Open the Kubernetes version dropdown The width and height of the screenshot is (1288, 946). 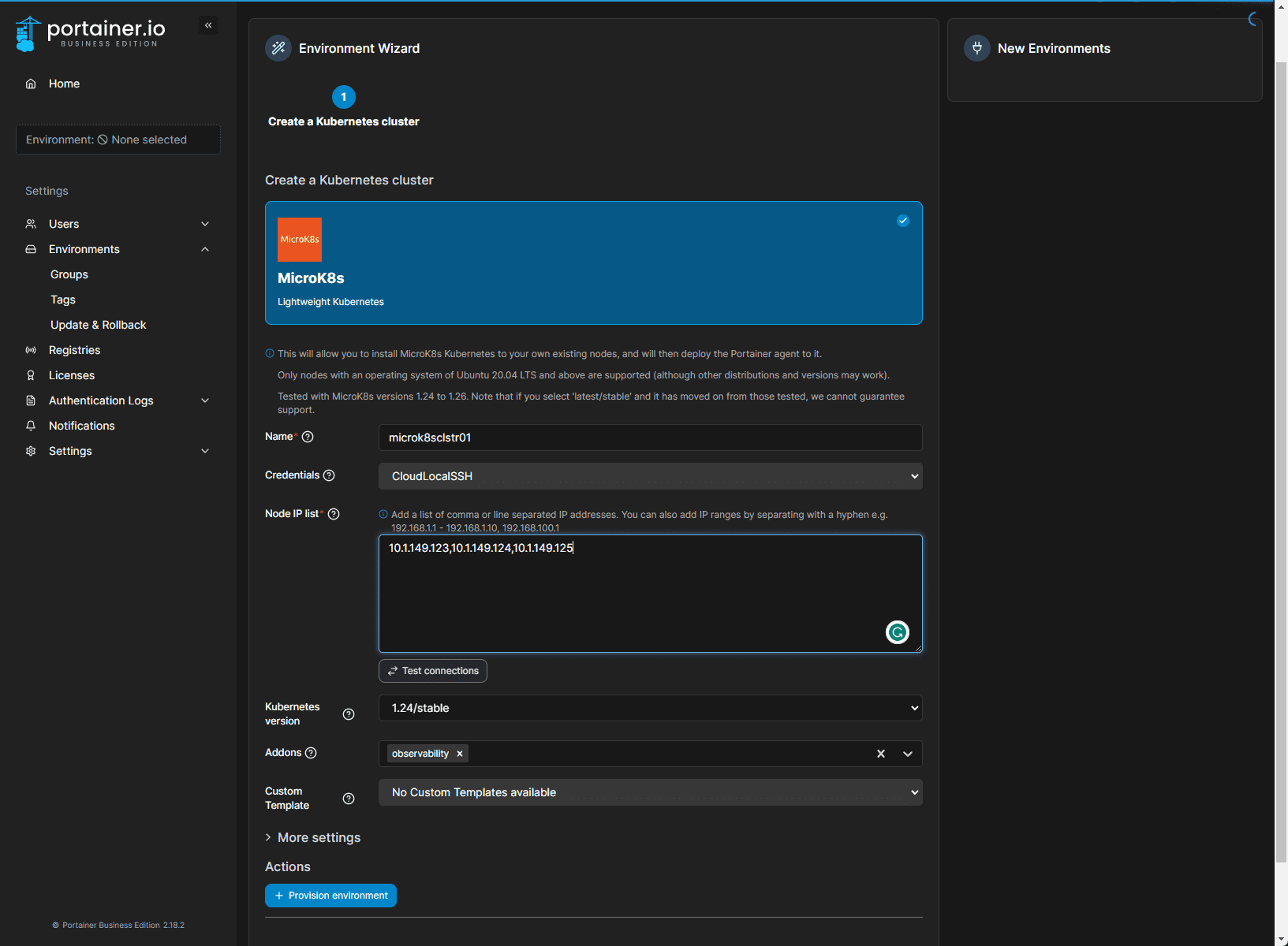(650, 708)
